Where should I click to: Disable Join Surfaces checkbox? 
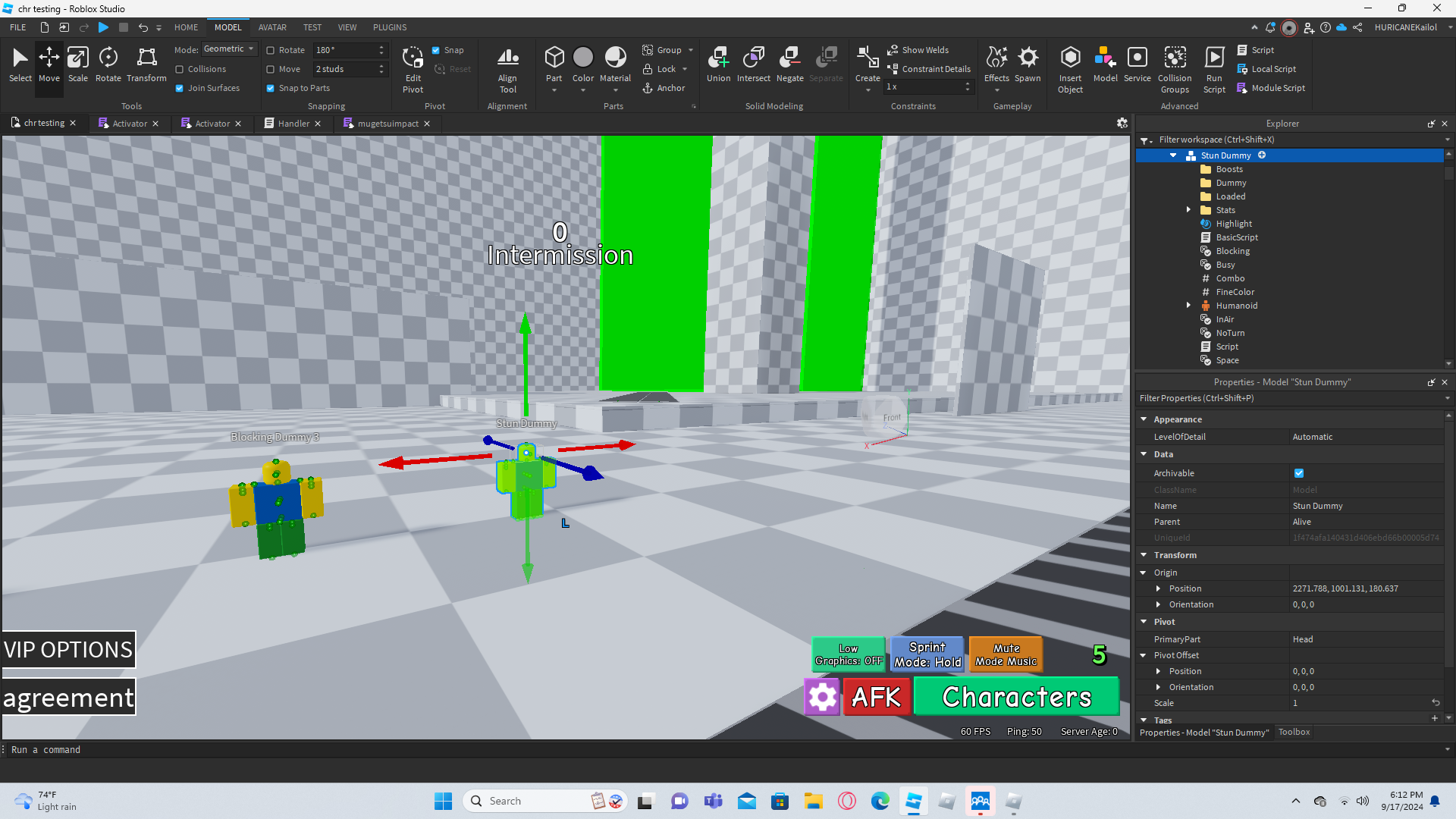(180, 88)
